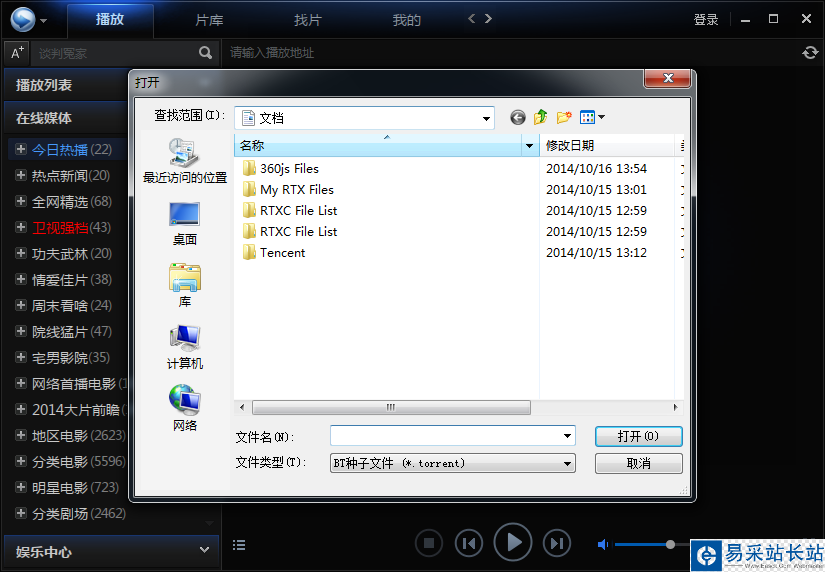Click the horizontal scrollbar in file list
Image resolution: width=825 pixels, height=572 pixels.
click(x=391, y=407)
